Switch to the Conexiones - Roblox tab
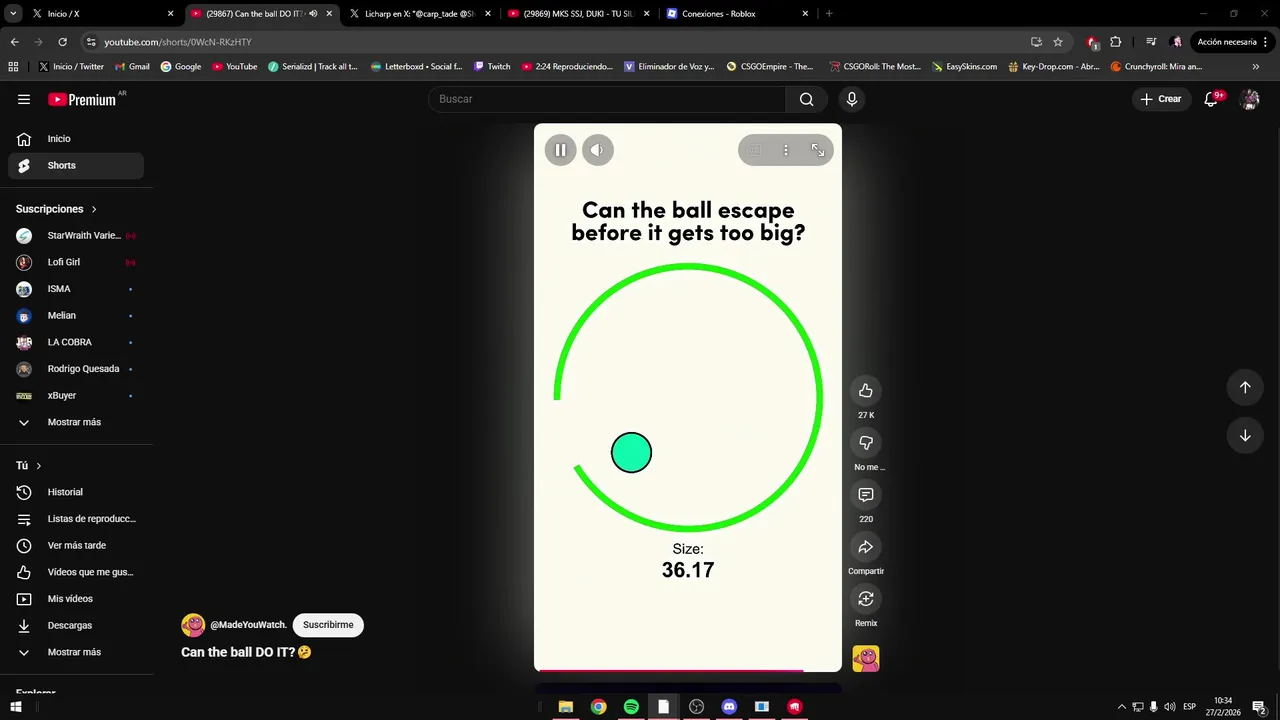 tap(736, 14)
